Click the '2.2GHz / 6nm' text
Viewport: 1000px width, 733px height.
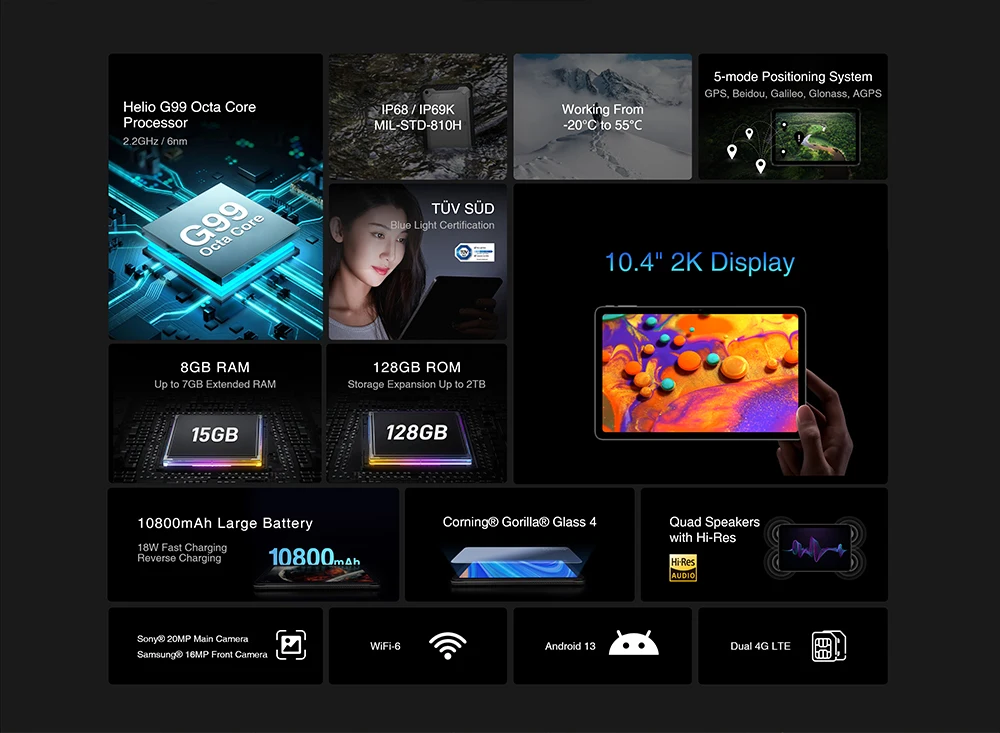pos(155,141)
